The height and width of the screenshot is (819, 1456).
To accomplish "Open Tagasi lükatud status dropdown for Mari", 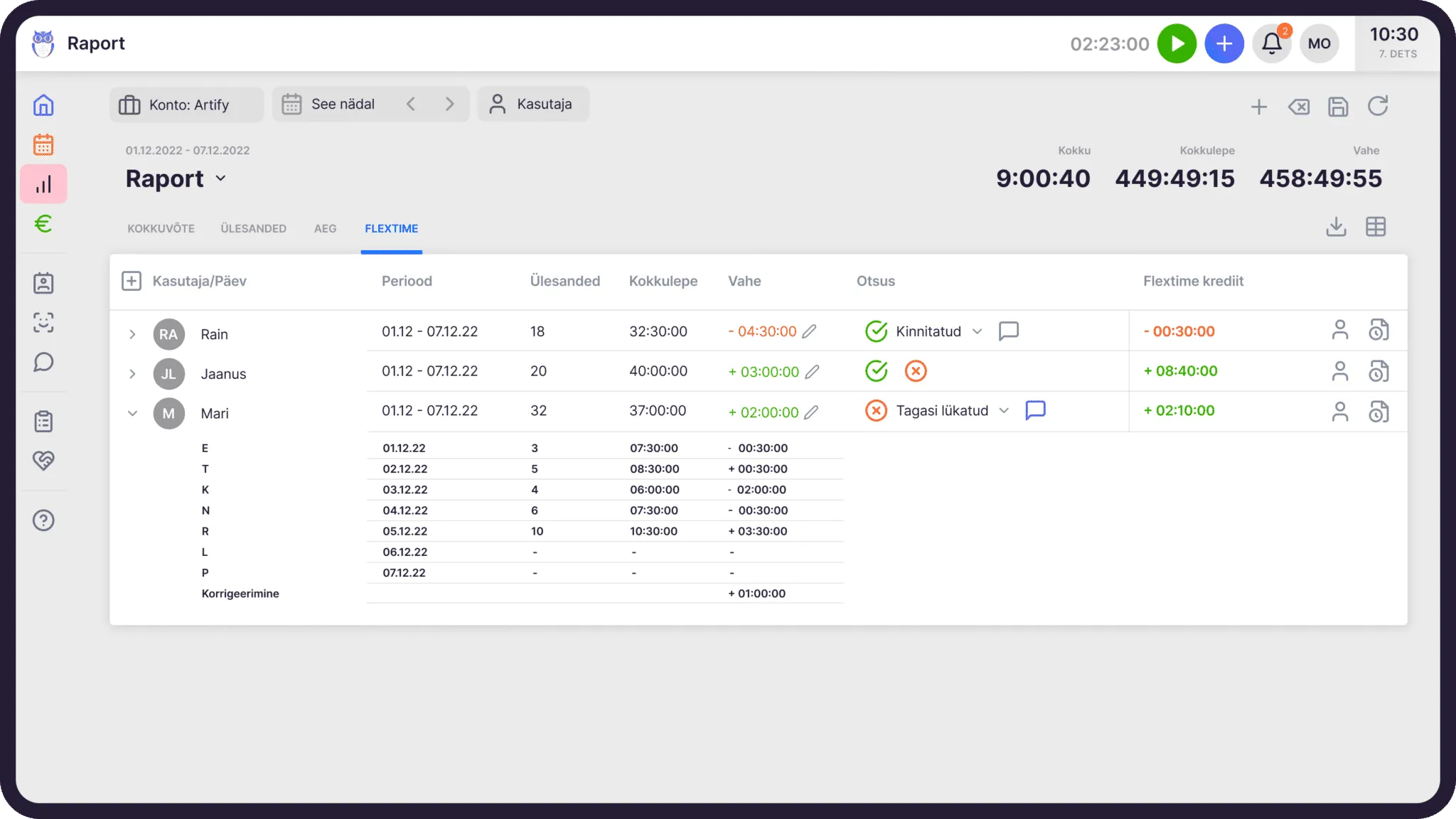I will click(1004, 410).
